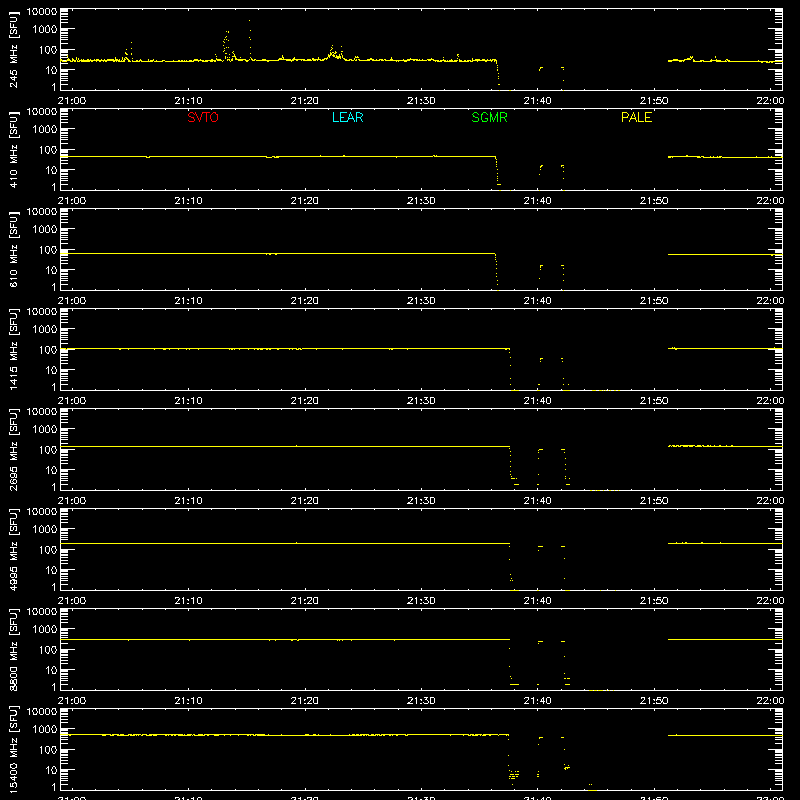The width and height of the screenshot is (800, 800).
Task: Select the 4995 MHz [SFU] axis title
Action: (x=14, y=549)
